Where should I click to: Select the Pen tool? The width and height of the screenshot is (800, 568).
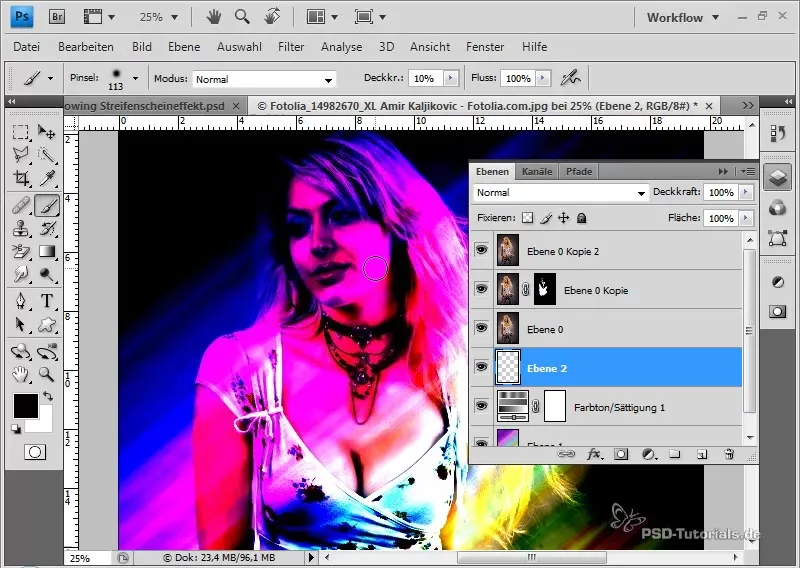click(20, 301)
